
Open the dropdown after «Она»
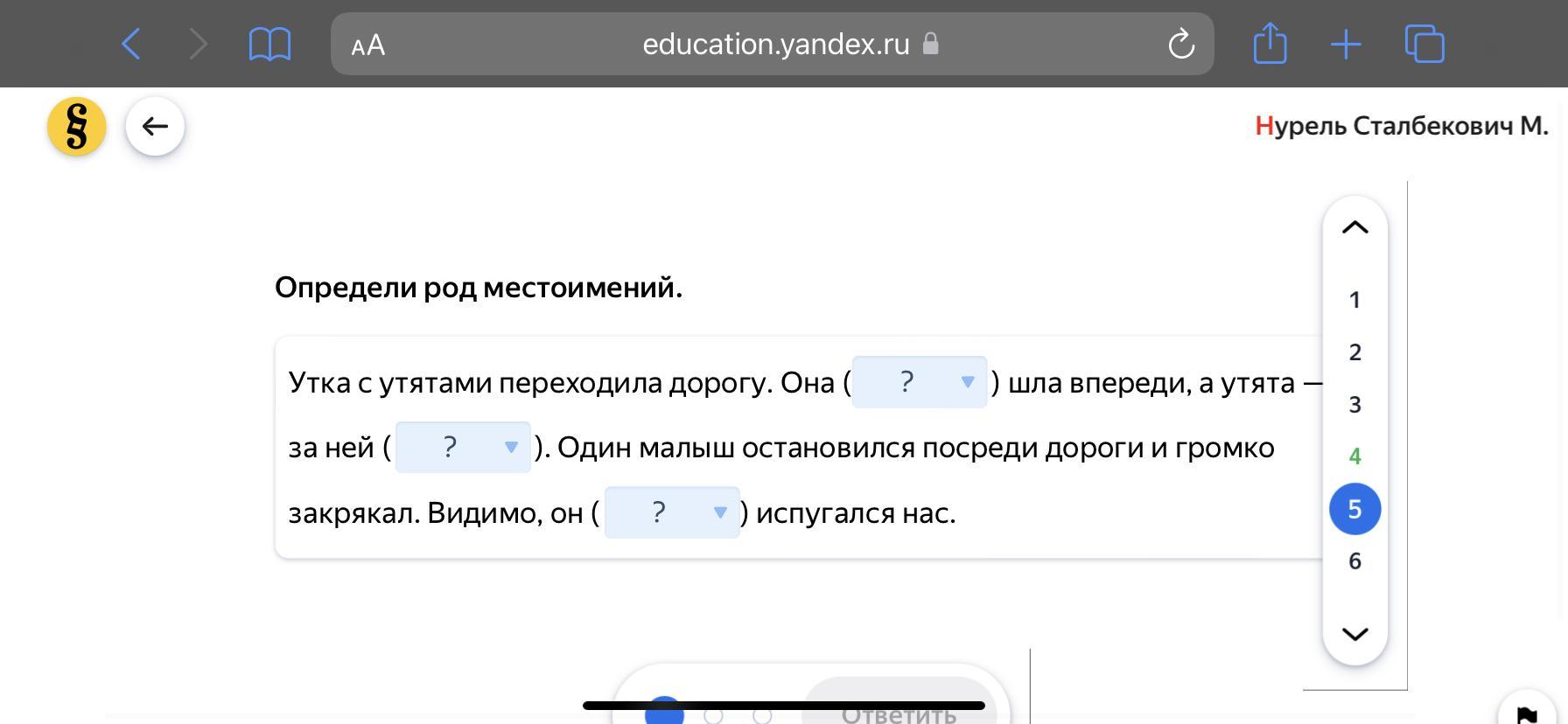(x=920, y=382)
